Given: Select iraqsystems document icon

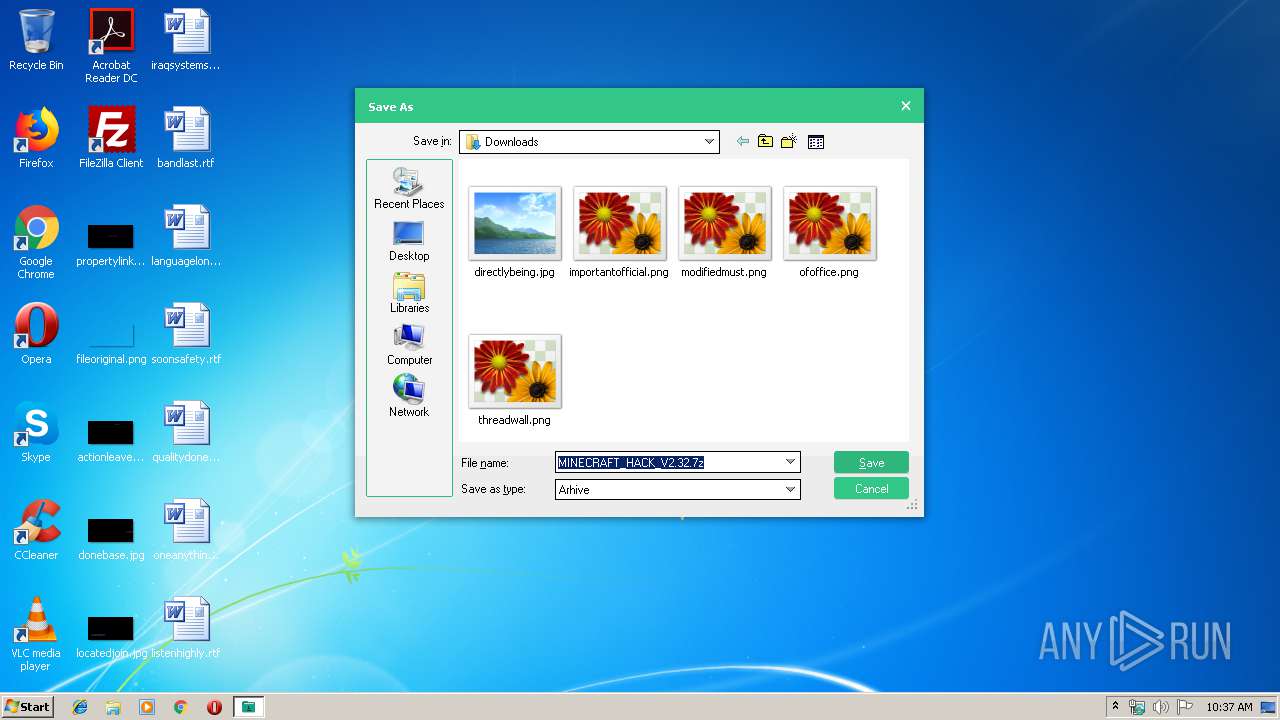Looking at the screenshot, I should point(186,41).
